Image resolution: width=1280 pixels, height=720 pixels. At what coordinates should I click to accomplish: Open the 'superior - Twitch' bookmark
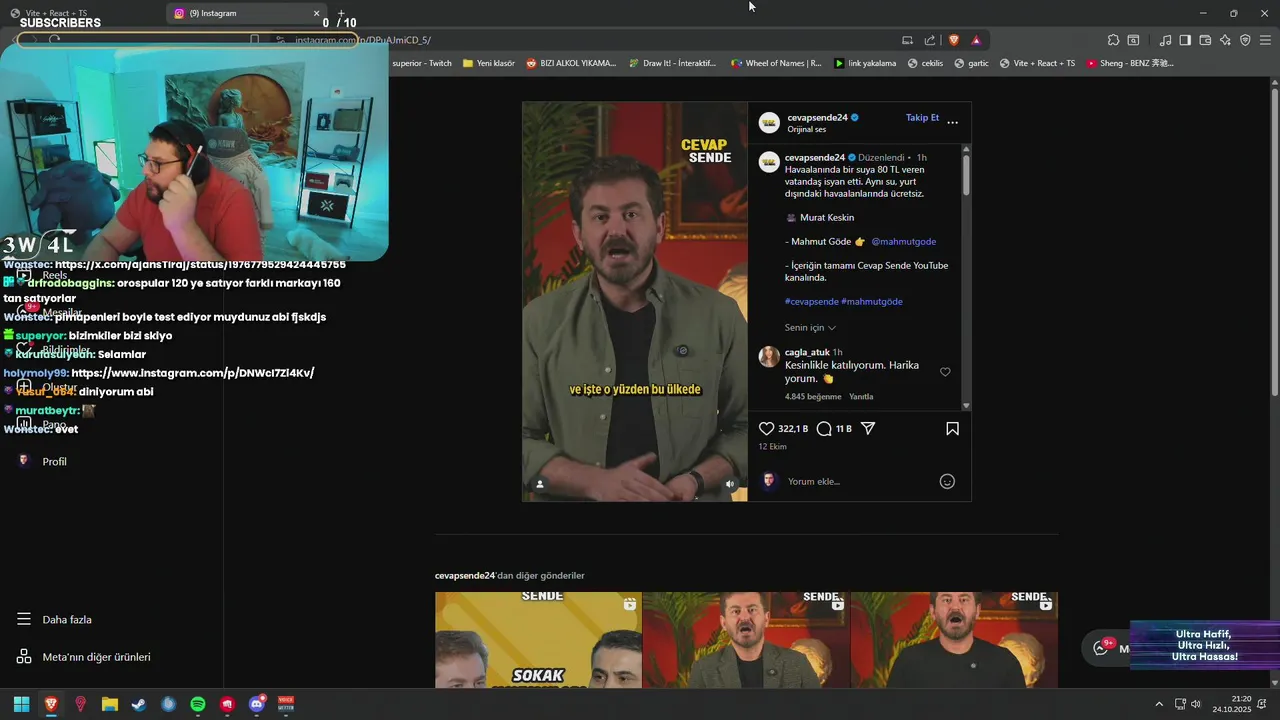click(x=422, y=63)
